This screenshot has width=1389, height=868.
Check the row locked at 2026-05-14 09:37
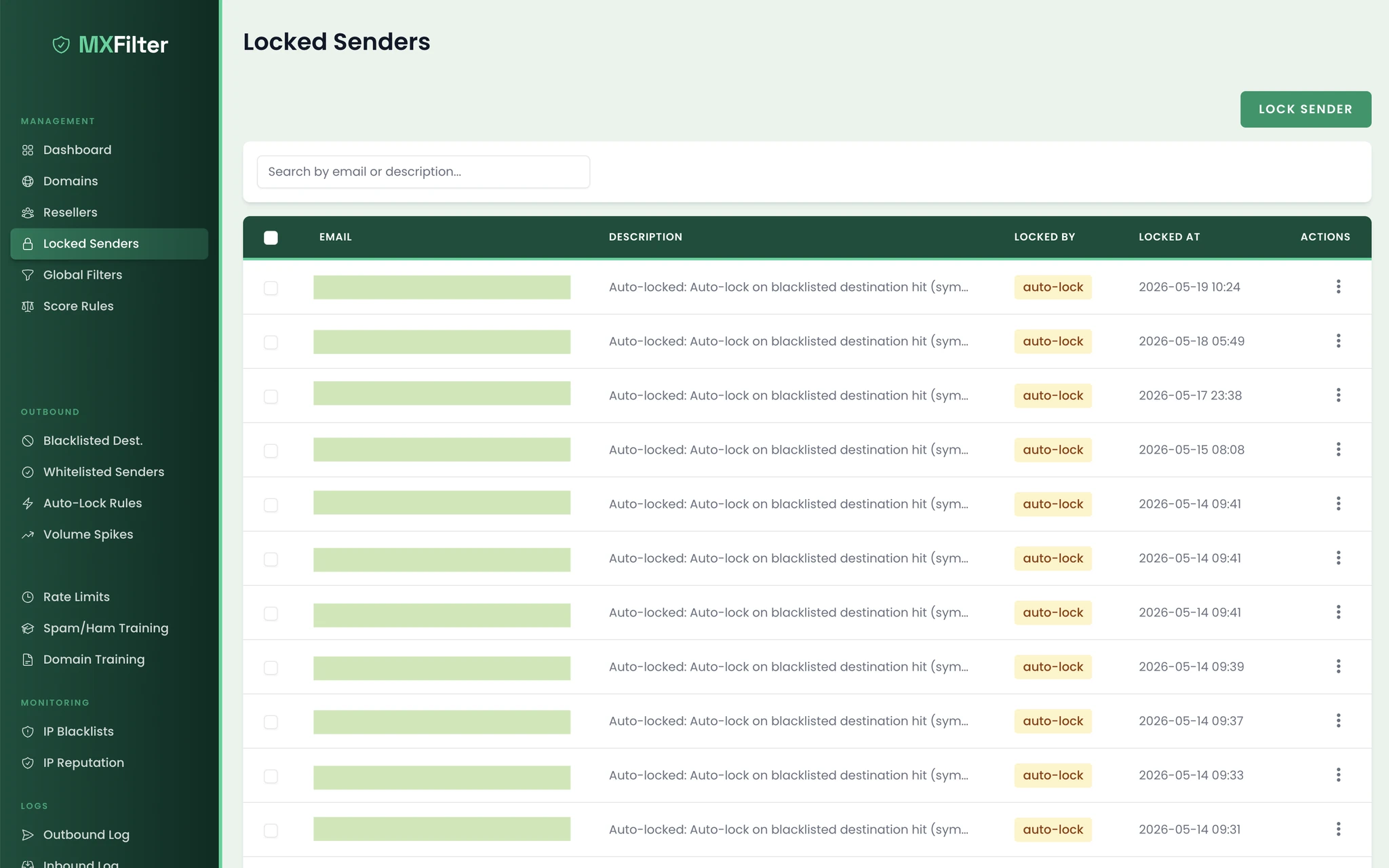click(x=271, y=722)
